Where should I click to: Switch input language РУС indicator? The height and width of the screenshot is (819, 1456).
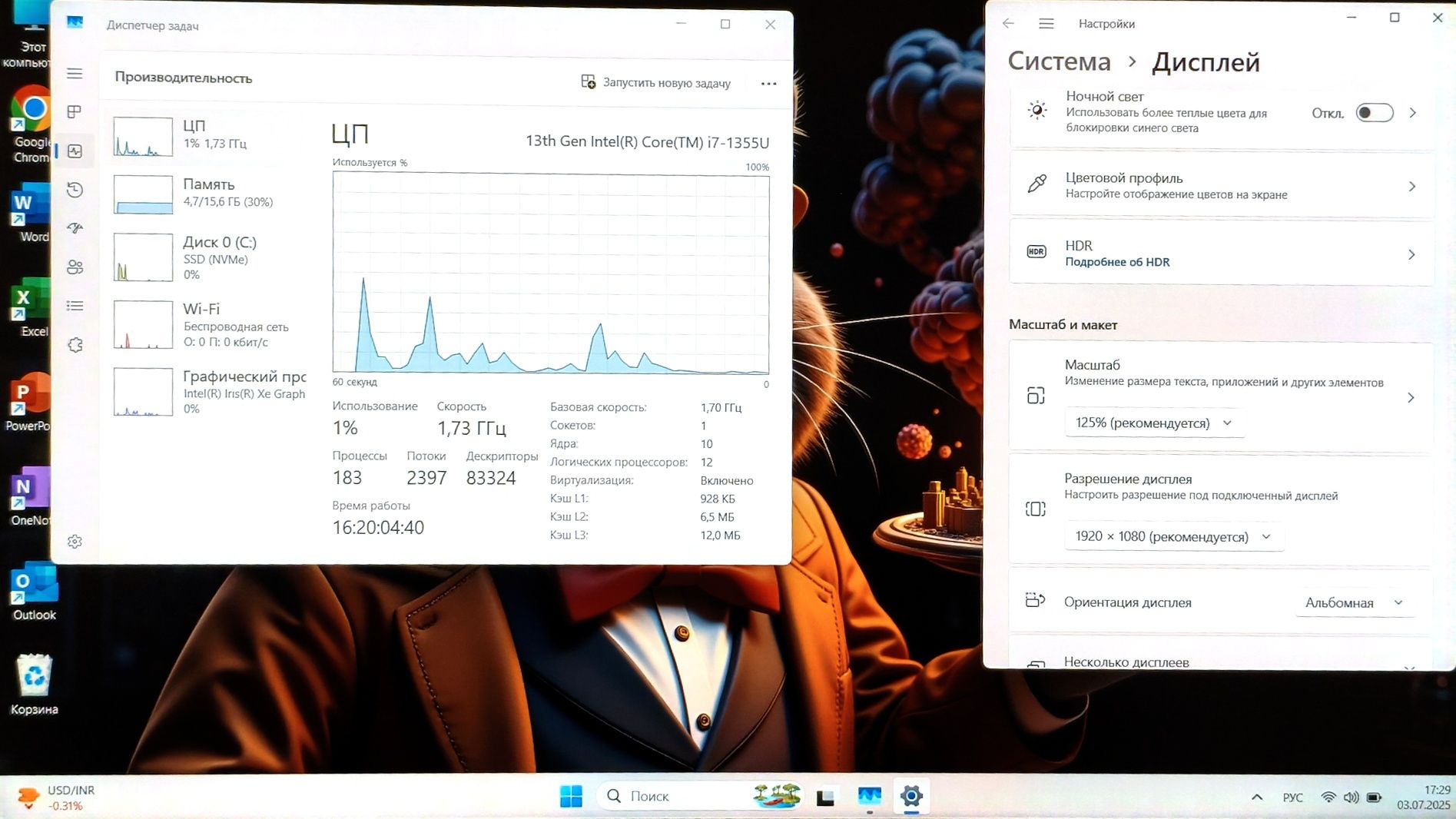coord(1292,797)
